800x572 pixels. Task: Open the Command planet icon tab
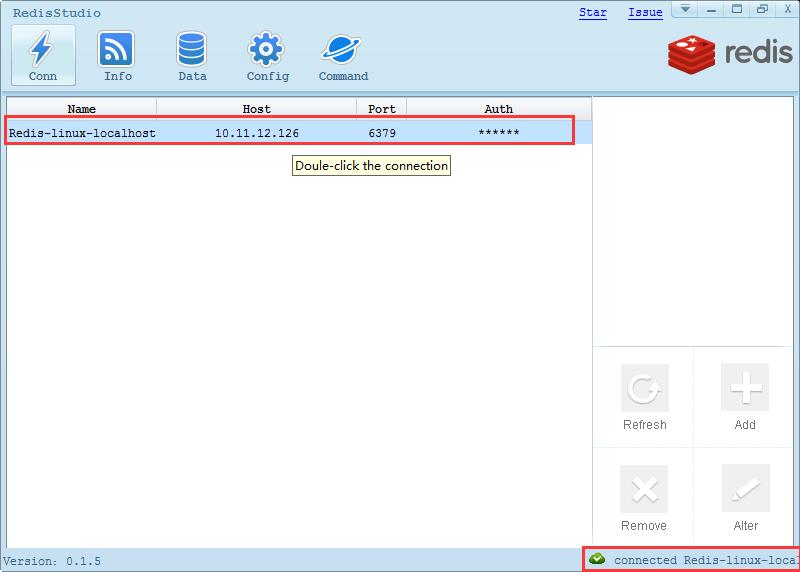[x=343, y=55]
